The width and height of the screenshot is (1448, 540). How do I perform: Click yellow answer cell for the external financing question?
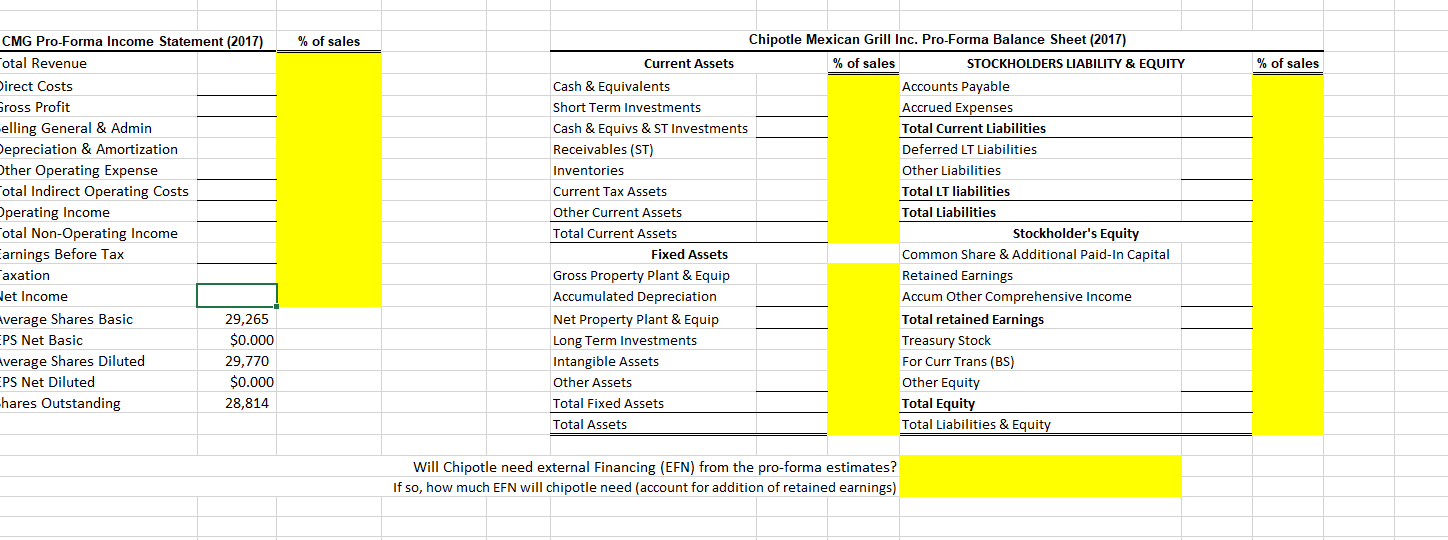click(1040, 466)
